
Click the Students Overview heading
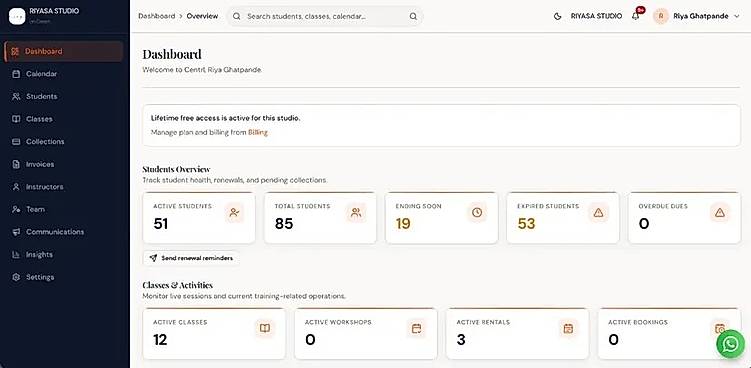point(176,169)
